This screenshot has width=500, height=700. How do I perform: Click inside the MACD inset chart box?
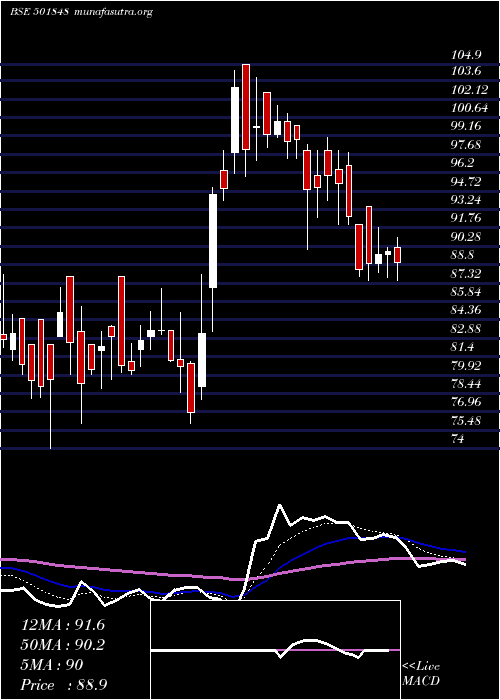pos(275,650)
